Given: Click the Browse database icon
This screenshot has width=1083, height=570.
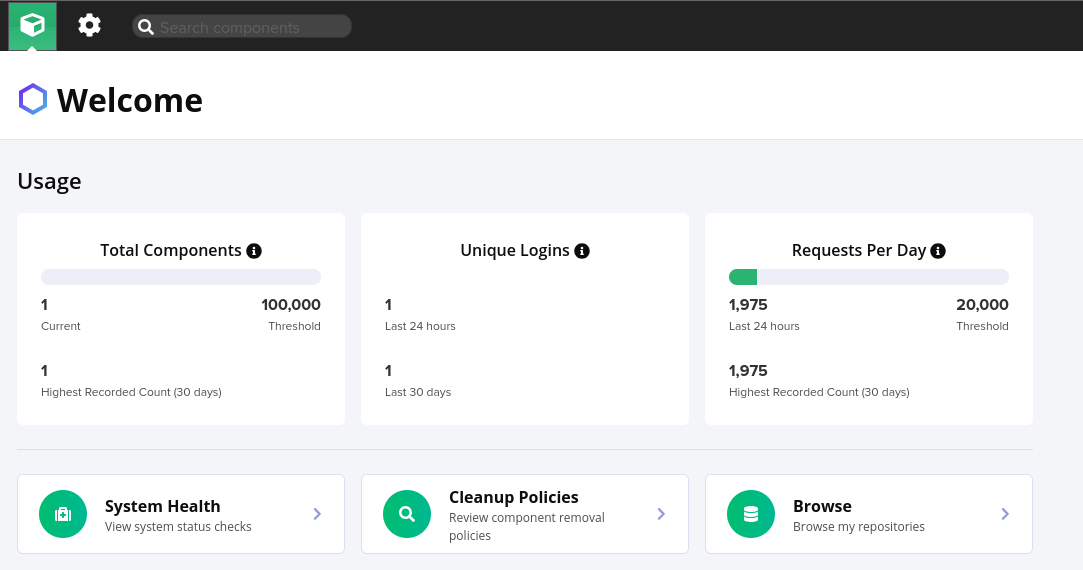Looking at the screenshot, I should (x=751, y=514).
